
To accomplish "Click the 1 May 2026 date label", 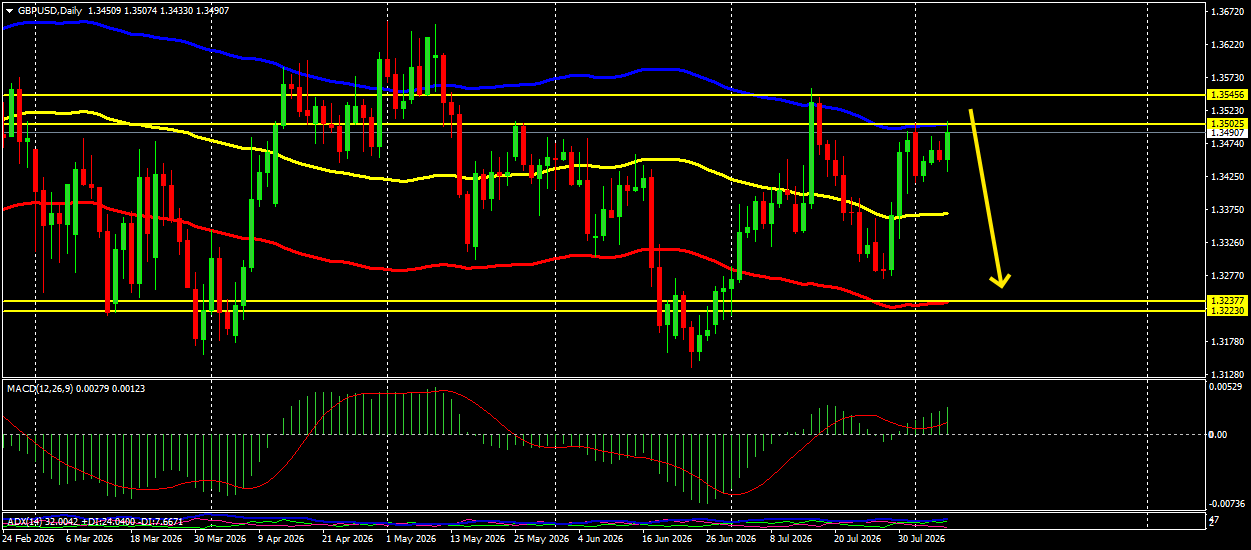I will [410, 538].
